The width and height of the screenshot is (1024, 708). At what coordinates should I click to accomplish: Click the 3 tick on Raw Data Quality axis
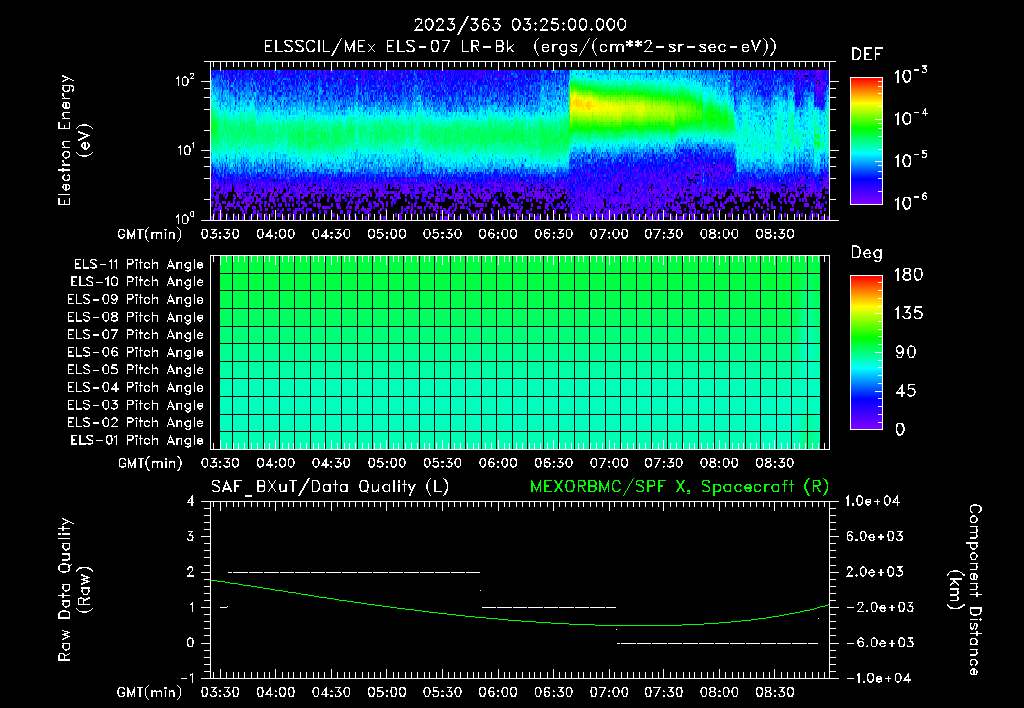pos(191,536)
